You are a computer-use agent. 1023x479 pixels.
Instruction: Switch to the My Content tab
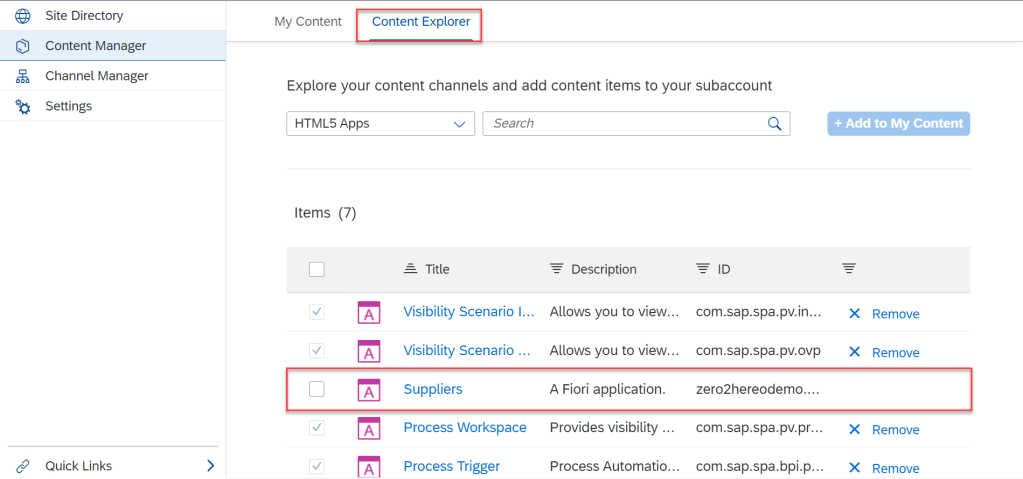pos(308,22)
